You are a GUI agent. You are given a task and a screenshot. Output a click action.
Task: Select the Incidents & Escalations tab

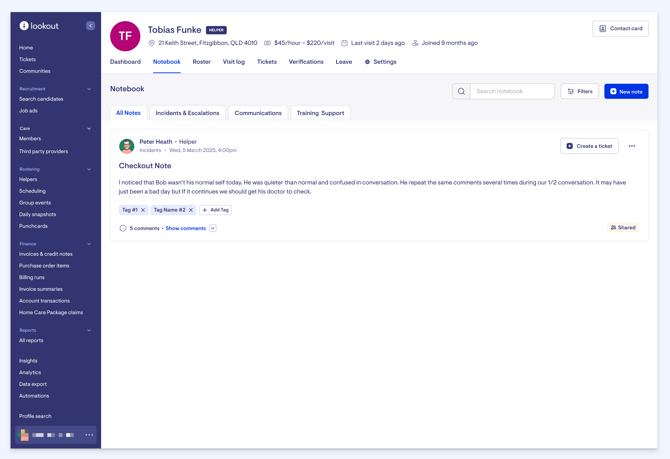coord(187,113)
